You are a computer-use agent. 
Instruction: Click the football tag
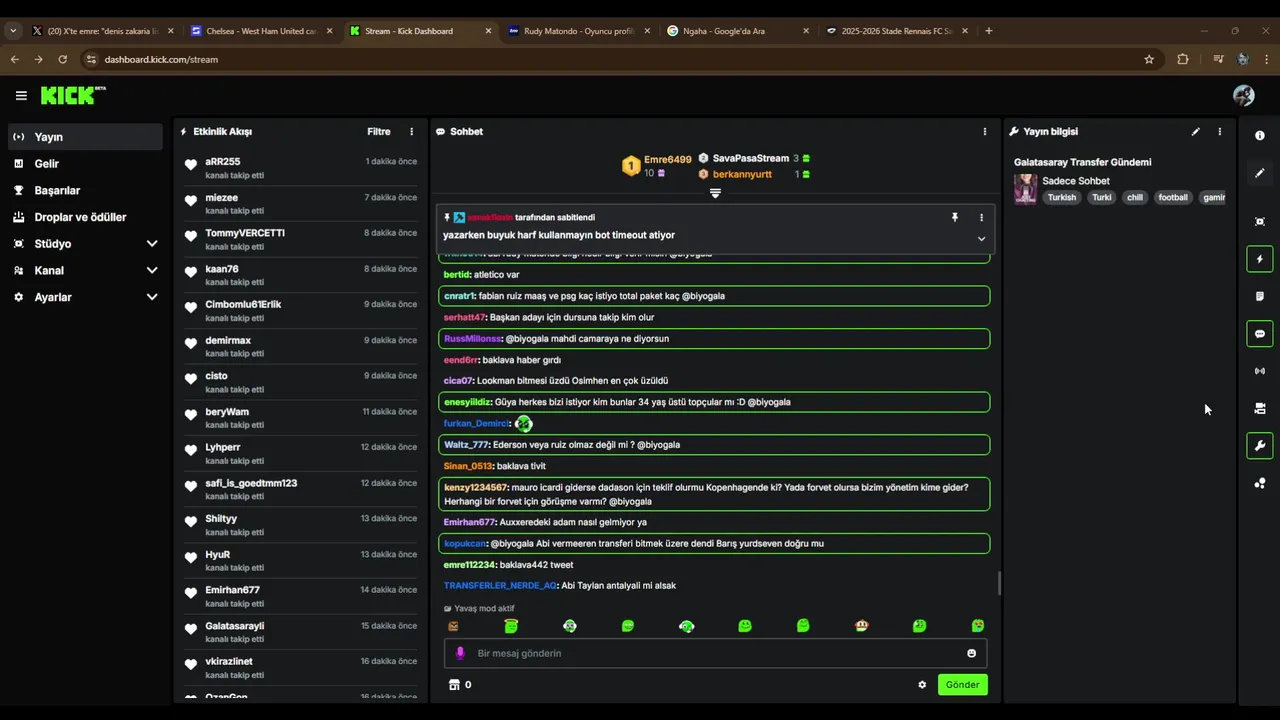pyautogui.click(x=1173, y=197)
